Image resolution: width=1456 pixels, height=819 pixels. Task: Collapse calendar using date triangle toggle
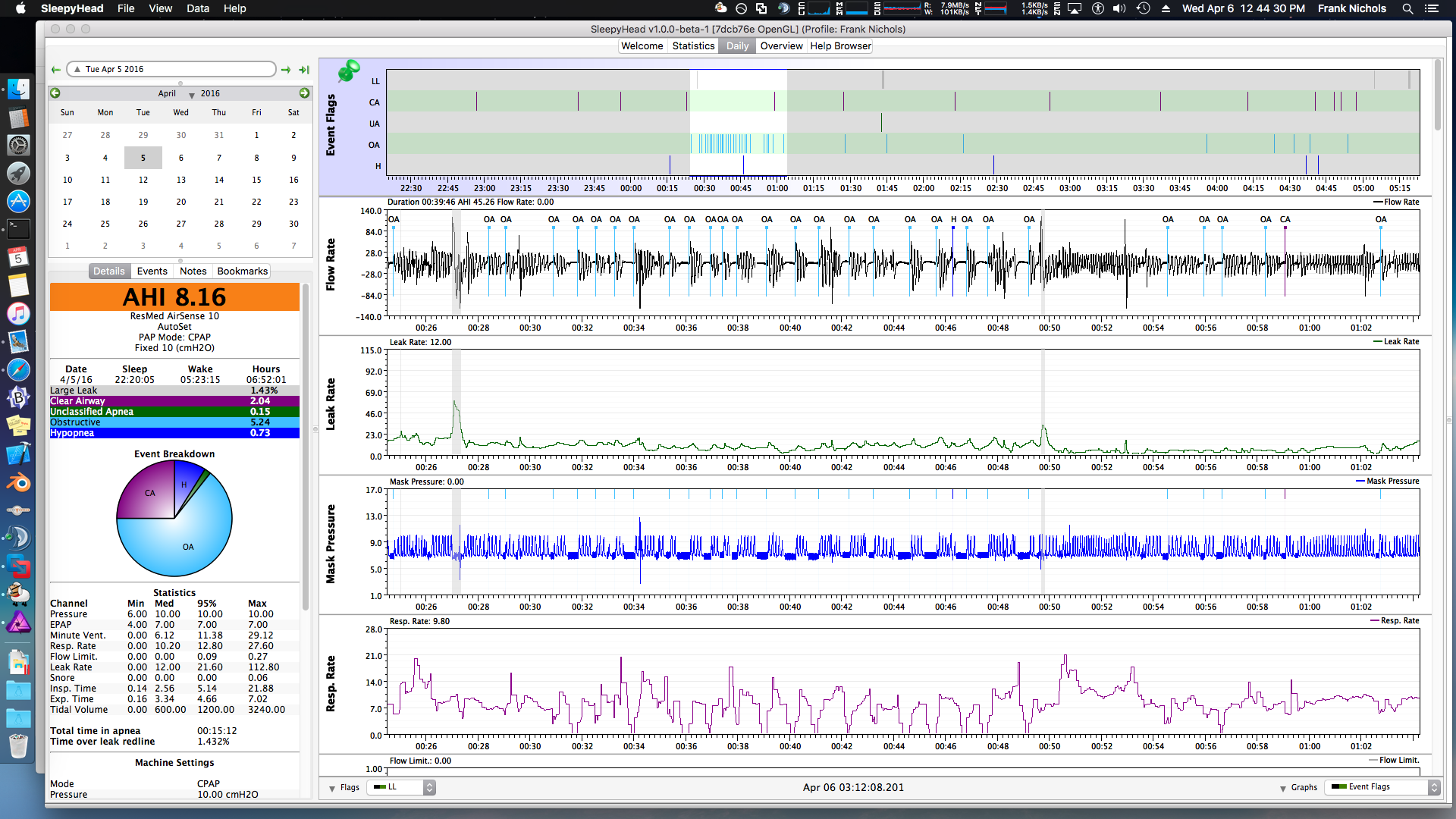77,69
